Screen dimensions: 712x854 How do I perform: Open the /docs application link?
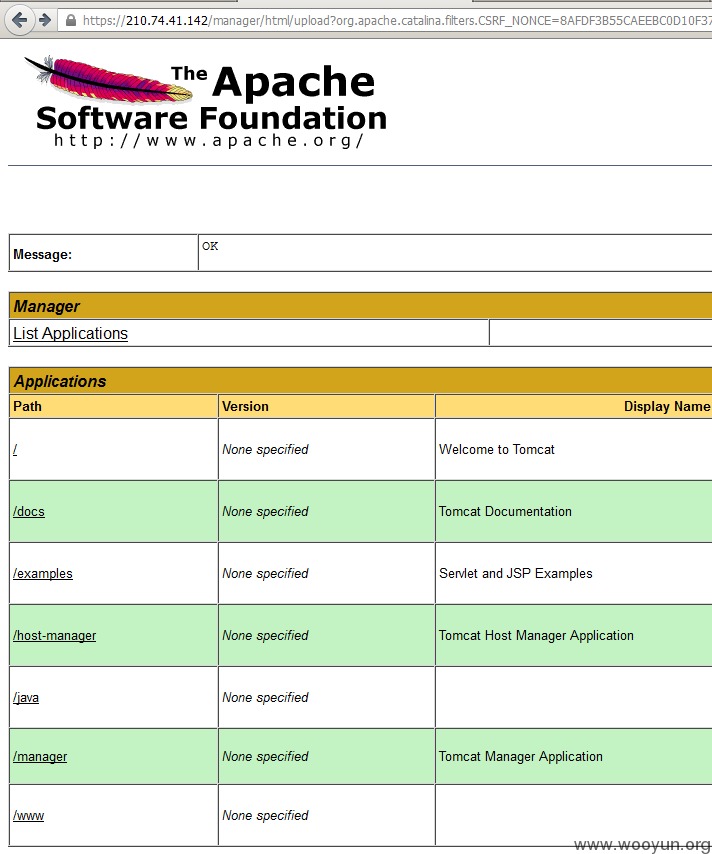29,511
